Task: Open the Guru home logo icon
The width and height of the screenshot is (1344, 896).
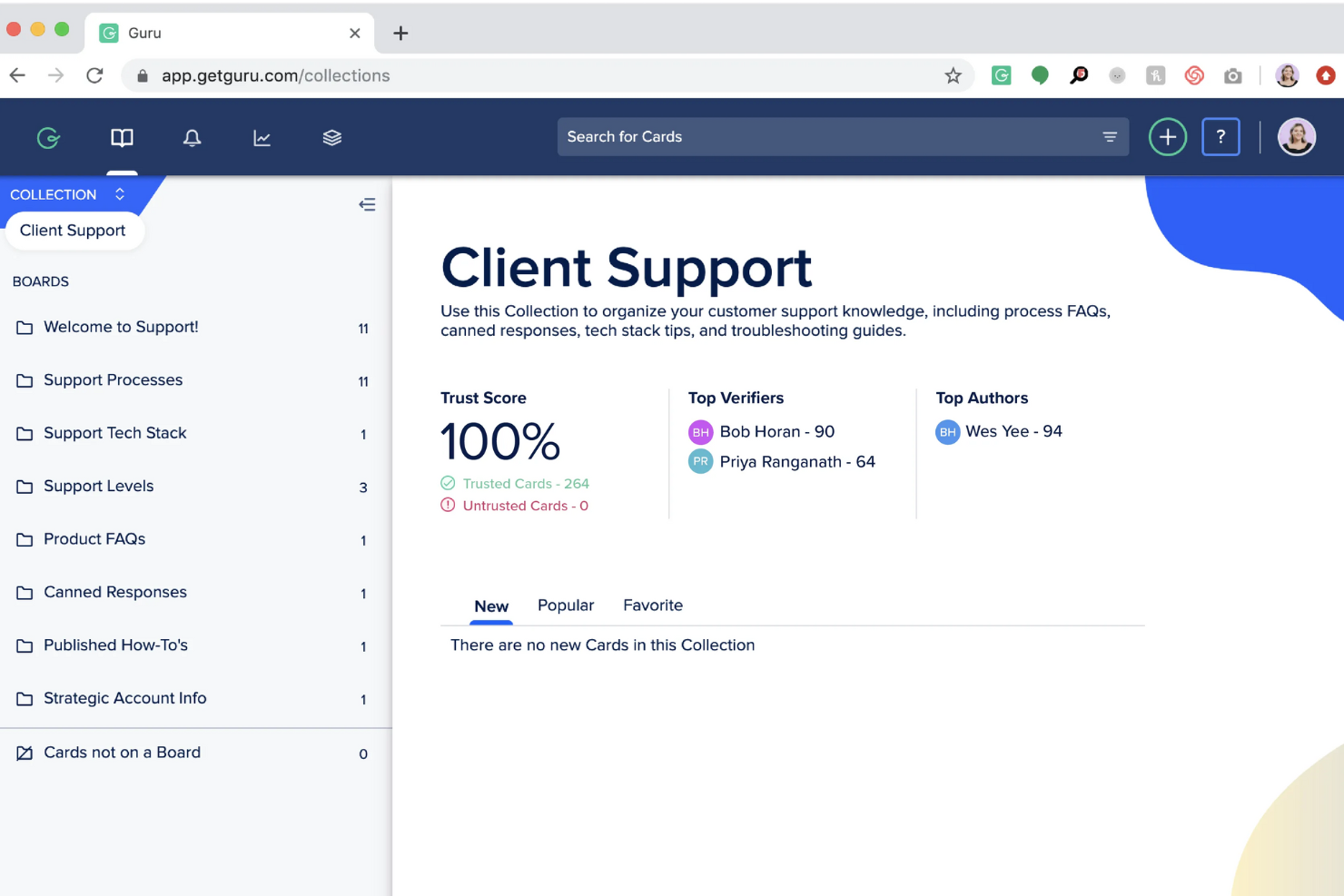Action: [x=48, y=137]
